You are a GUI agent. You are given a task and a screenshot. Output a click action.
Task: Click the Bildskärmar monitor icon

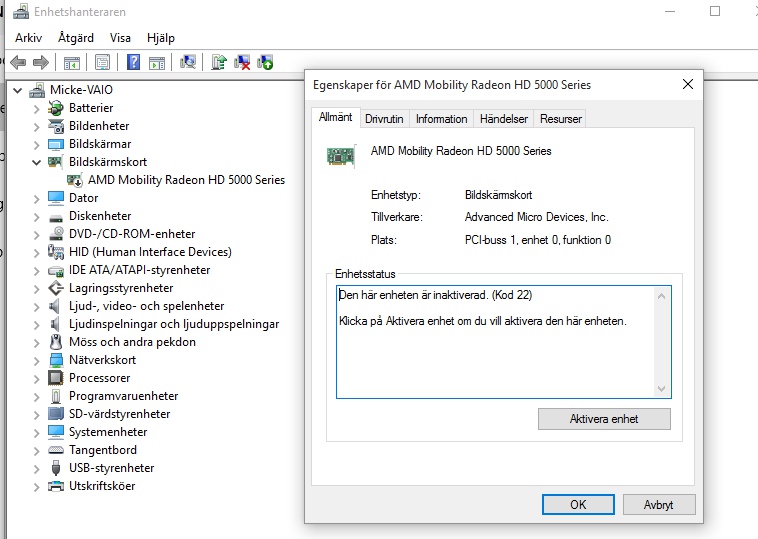click(56, 144)
